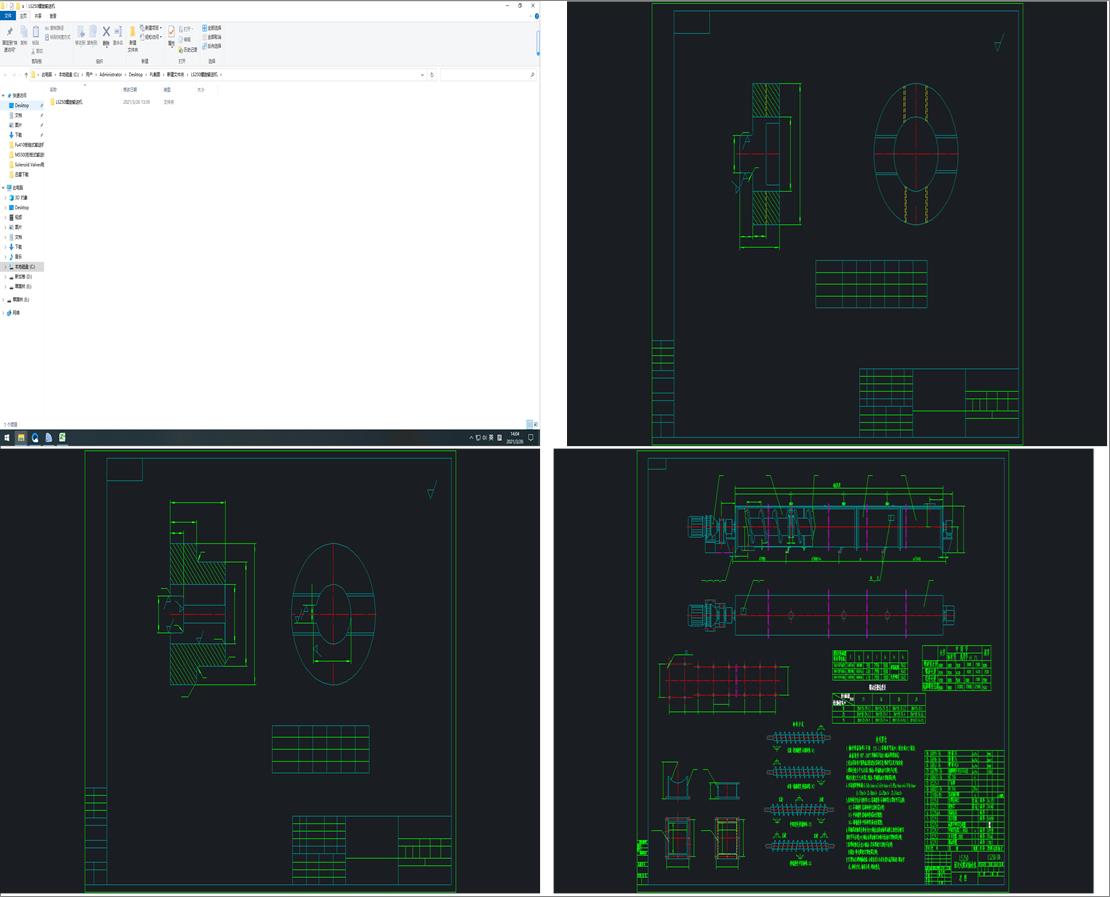
Task: Switch to the View ribbon tab
Action: click(x=52, y=16)
